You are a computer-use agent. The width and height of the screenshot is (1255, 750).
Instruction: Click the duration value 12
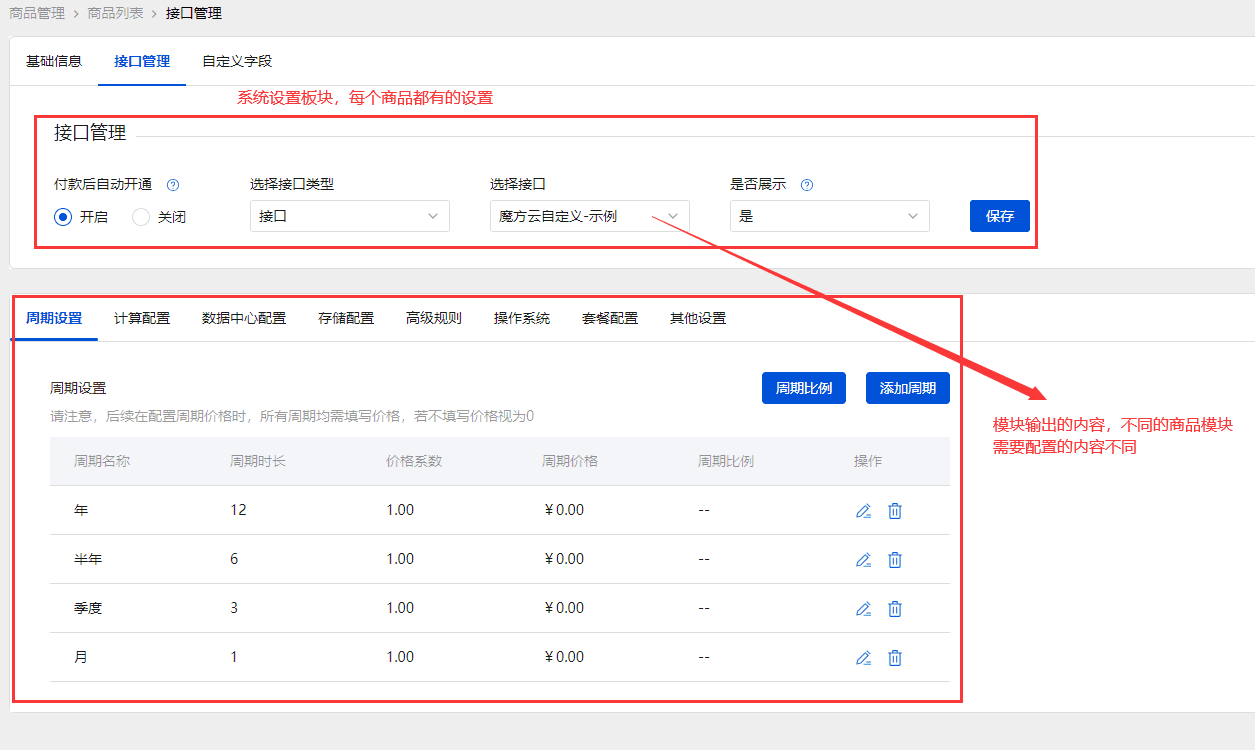click(x=238, y=510)
